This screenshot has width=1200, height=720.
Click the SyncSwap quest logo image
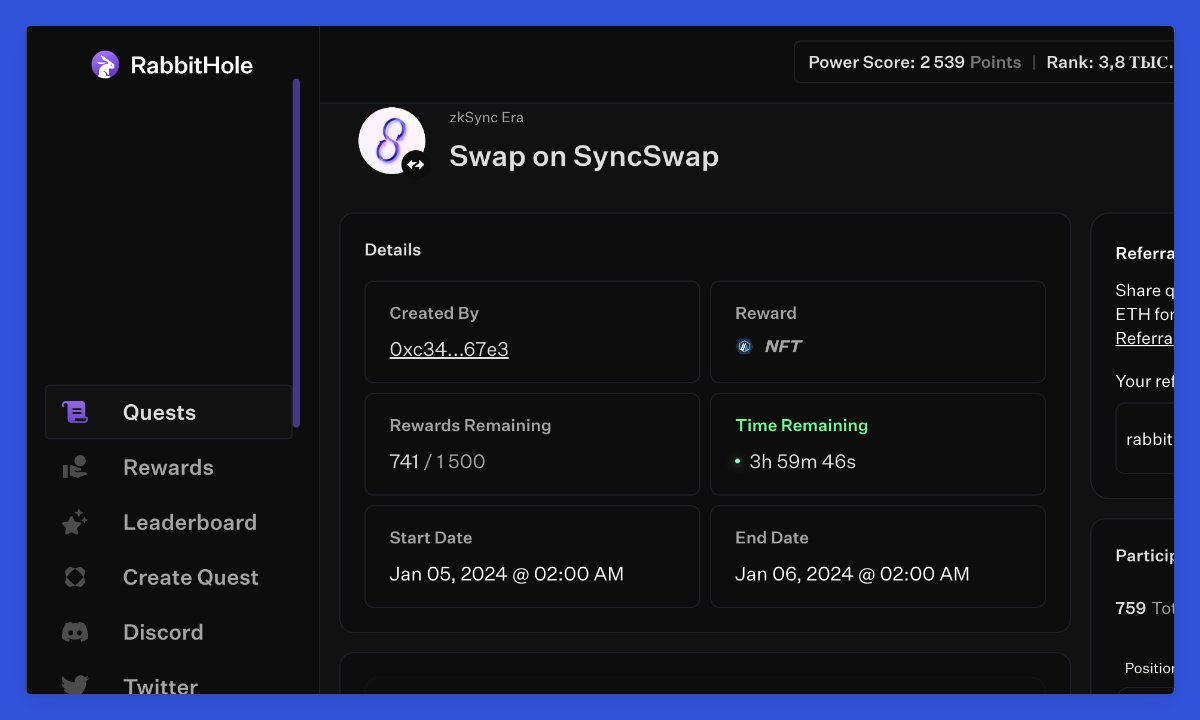pos(392,140)
